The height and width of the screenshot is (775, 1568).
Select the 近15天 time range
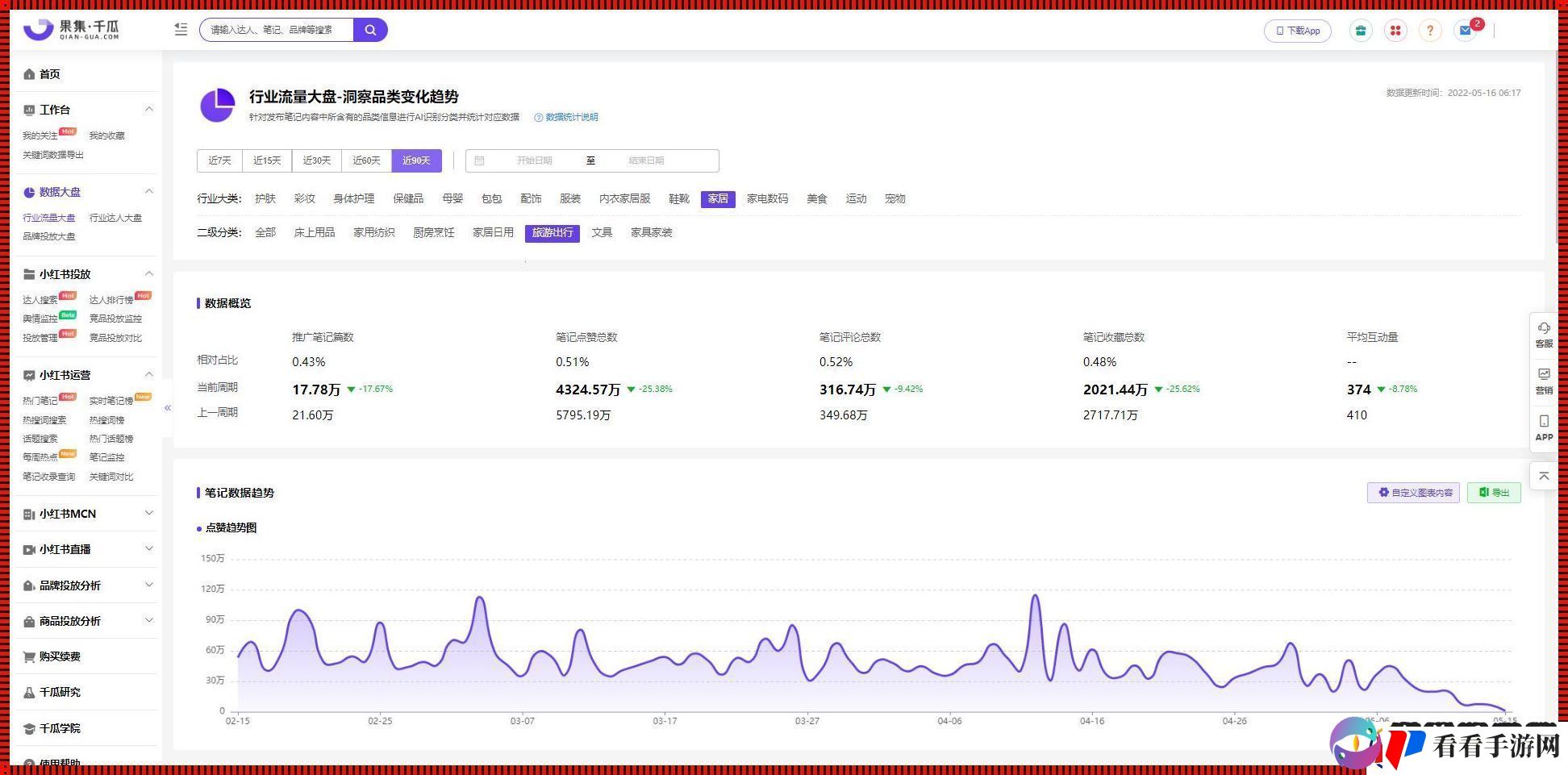pos(267,160)
